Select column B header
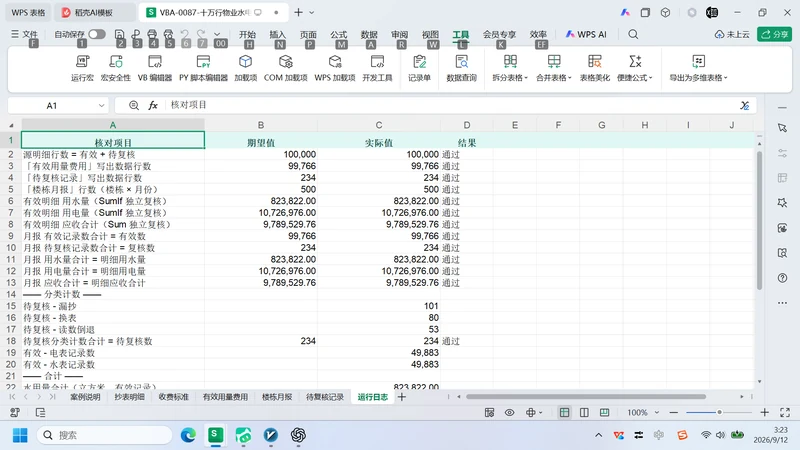 click(x=261, y=125)
